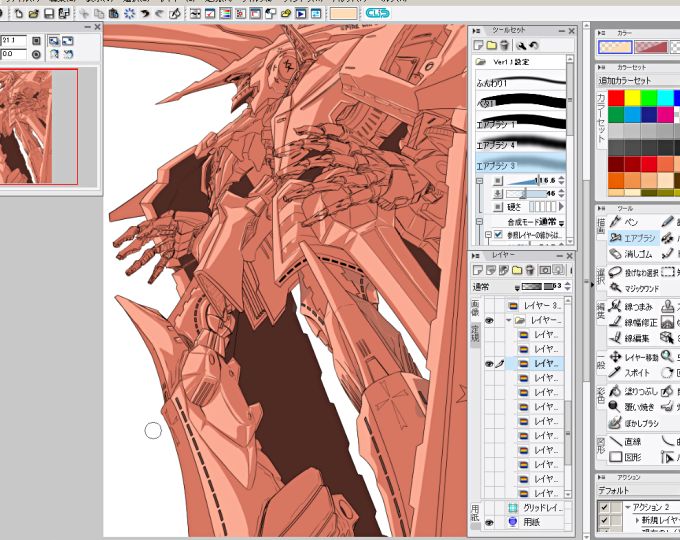Switch to the 画像 tab in Layer panel
Image resolution: width=680 pixels, height=540 pixels.
tap(475, 309)
